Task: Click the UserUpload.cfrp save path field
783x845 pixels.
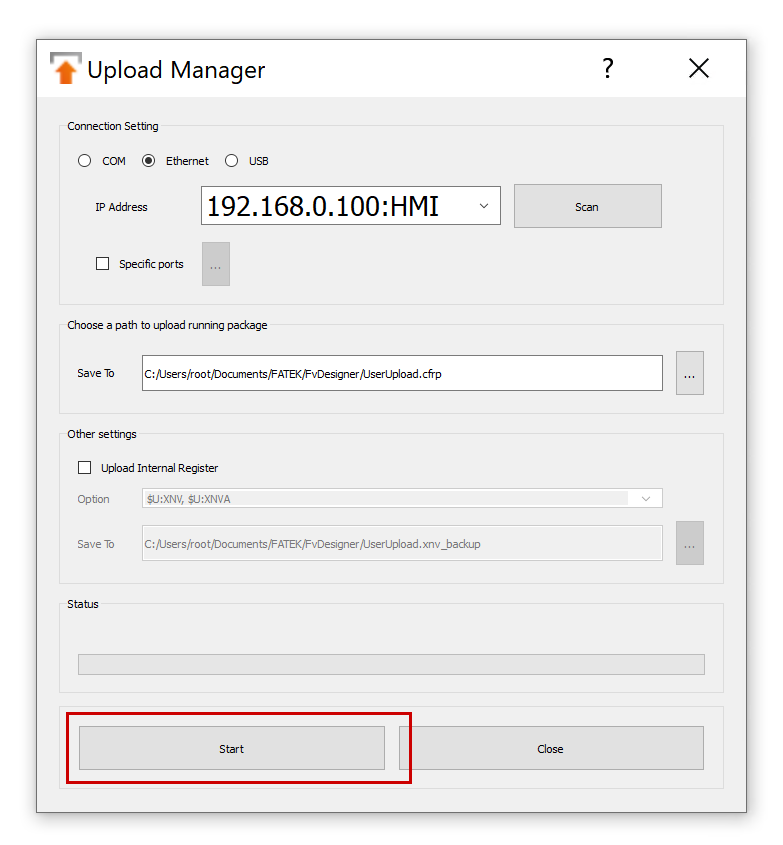Action: pyautogui.click(x=401, y=373)
